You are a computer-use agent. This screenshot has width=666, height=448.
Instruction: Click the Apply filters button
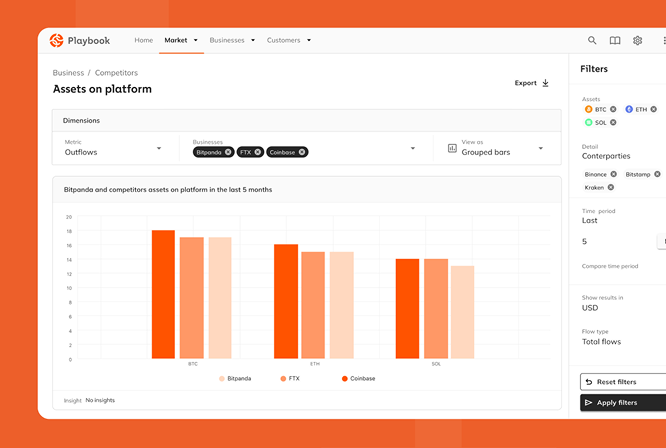623,403
